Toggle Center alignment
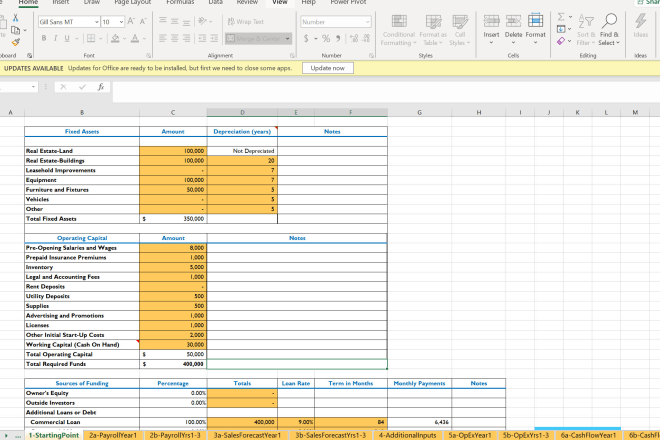This screenshot has width=660, height=440. click(174, 38)
